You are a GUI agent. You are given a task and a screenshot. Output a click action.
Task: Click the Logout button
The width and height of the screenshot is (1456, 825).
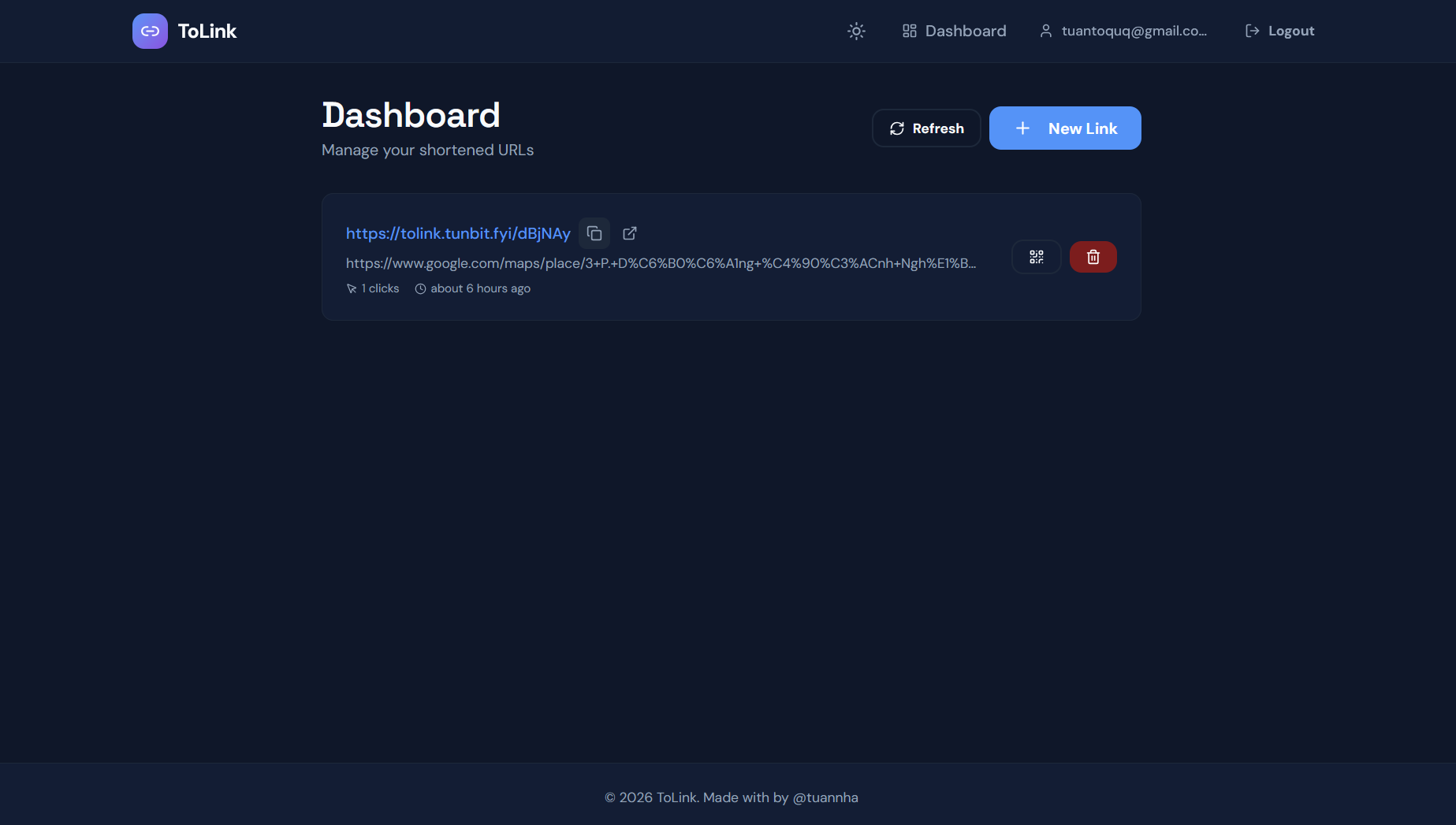coord(1279,31)
